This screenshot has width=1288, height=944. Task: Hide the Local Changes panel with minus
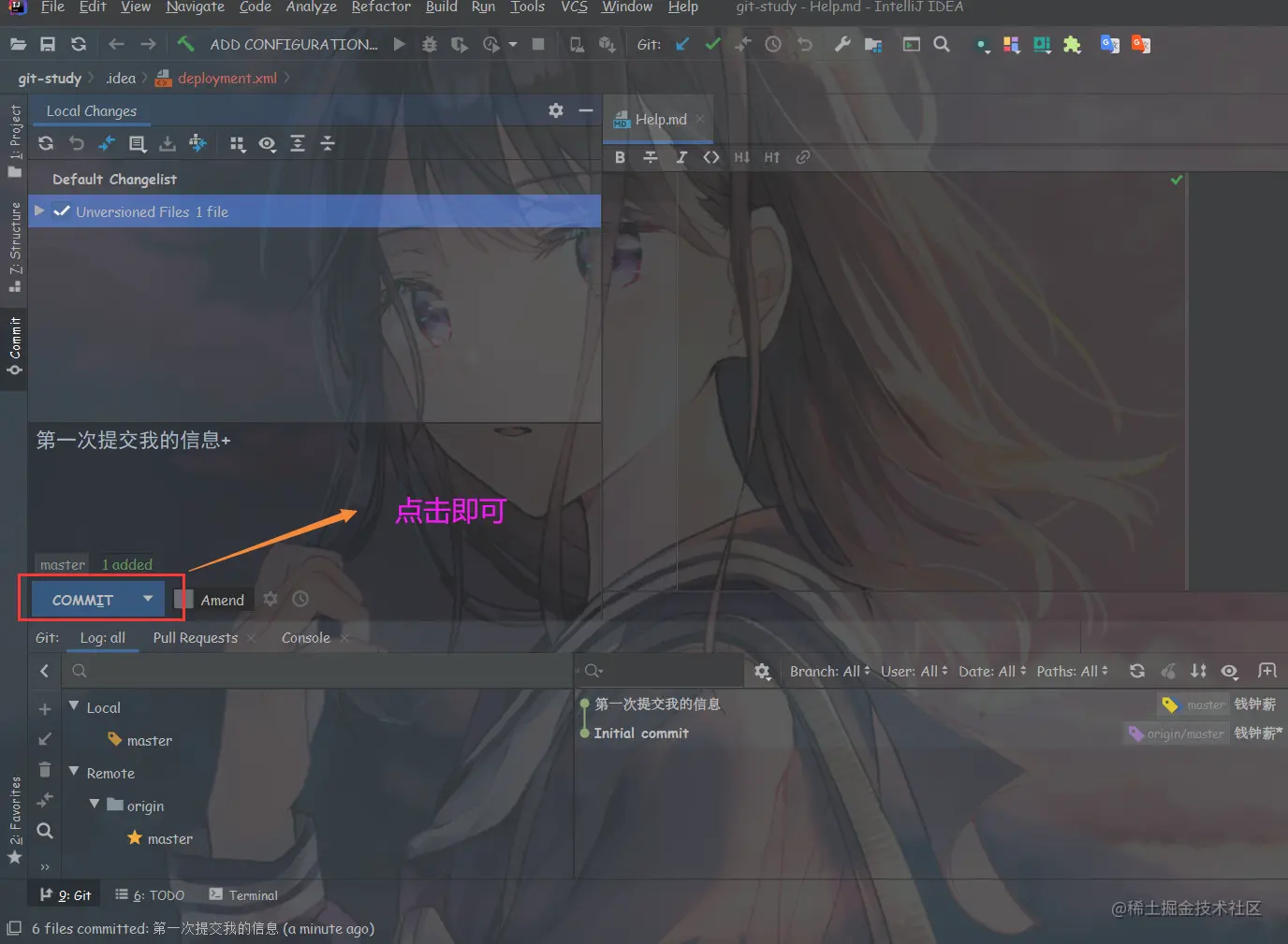coord(586,110)
